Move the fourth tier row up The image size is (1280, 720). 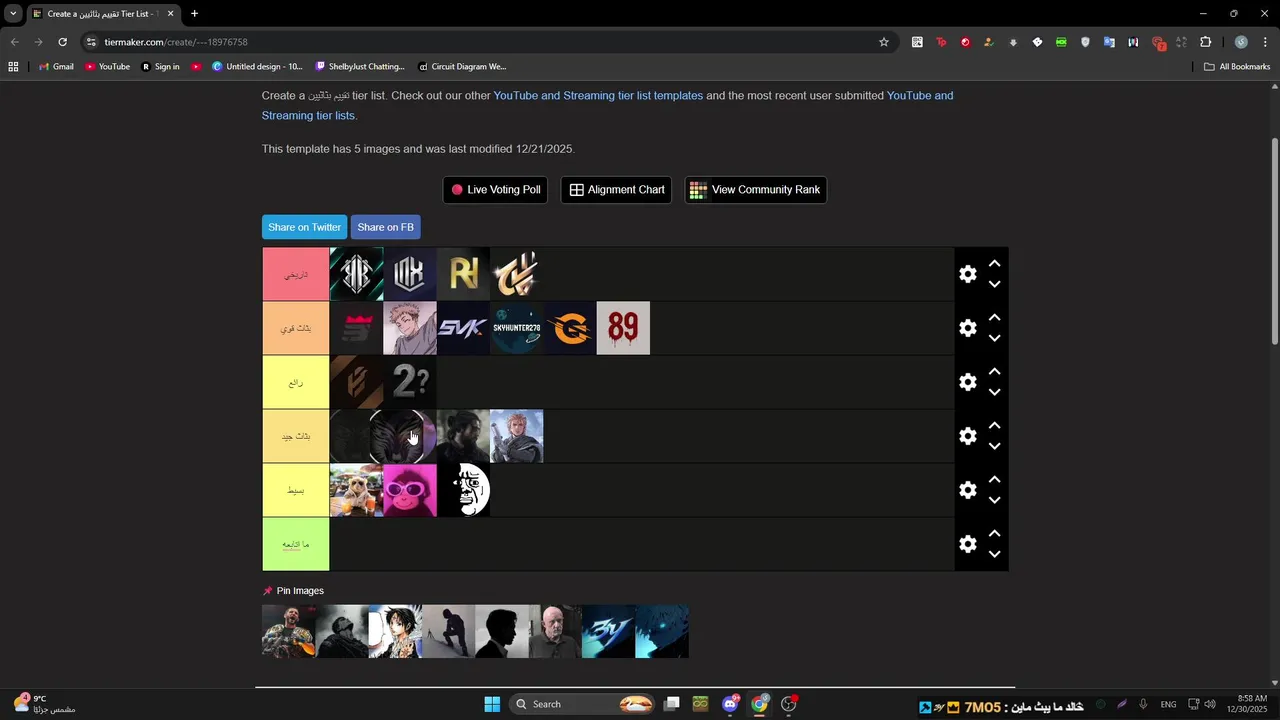(994, 426)
